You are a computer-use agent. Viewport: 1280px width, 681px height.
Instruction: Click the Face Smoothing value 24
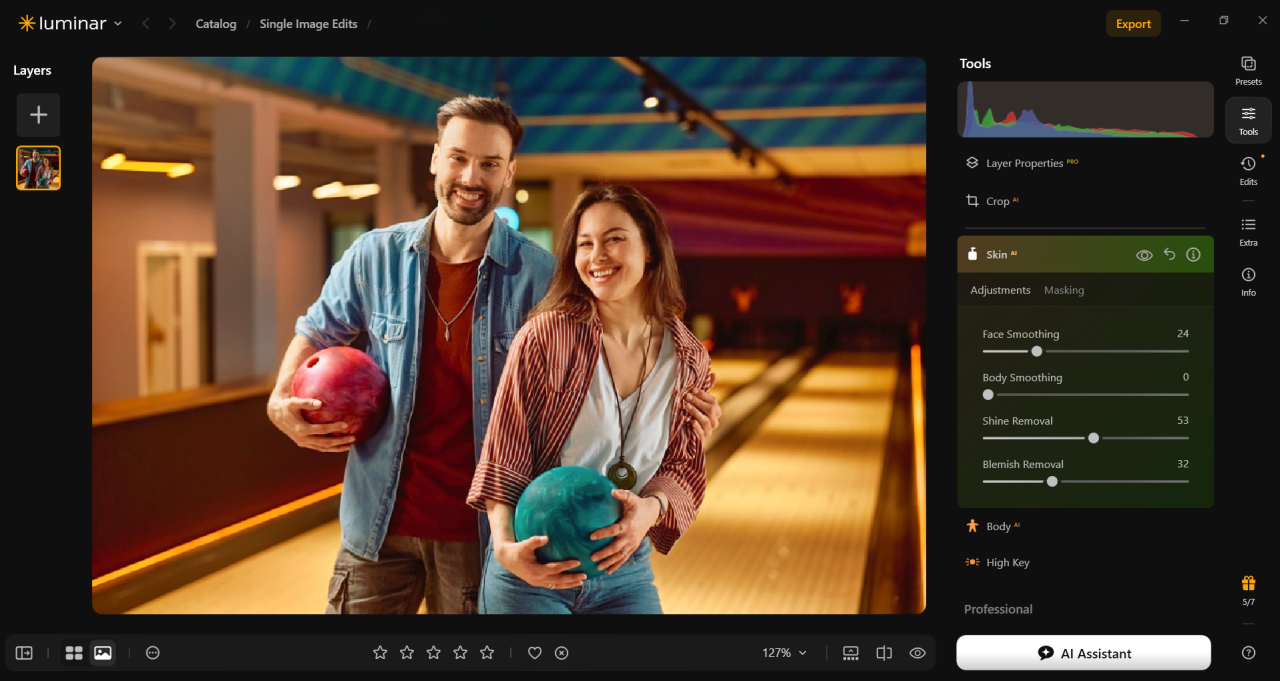click(x=1183, y=334)
